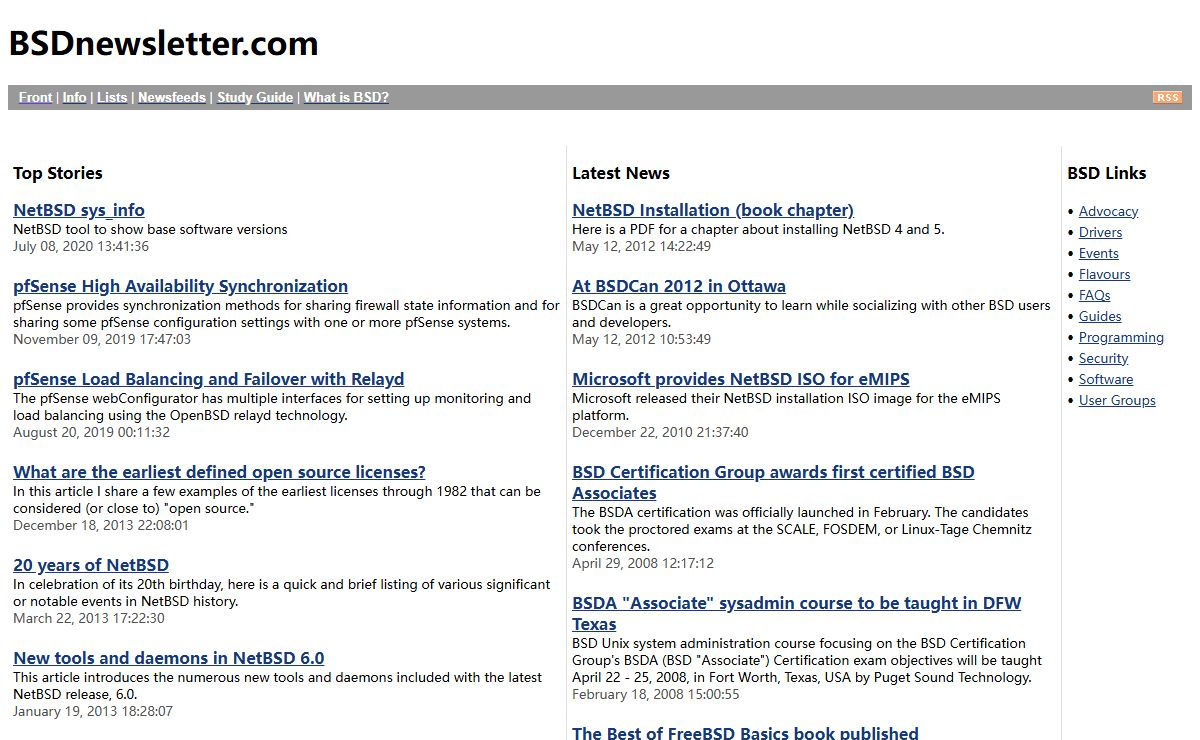The height and width of the screenshot is (740, 1200).
Task: Visit the Advocacy BSD link
Action: 1108,211
